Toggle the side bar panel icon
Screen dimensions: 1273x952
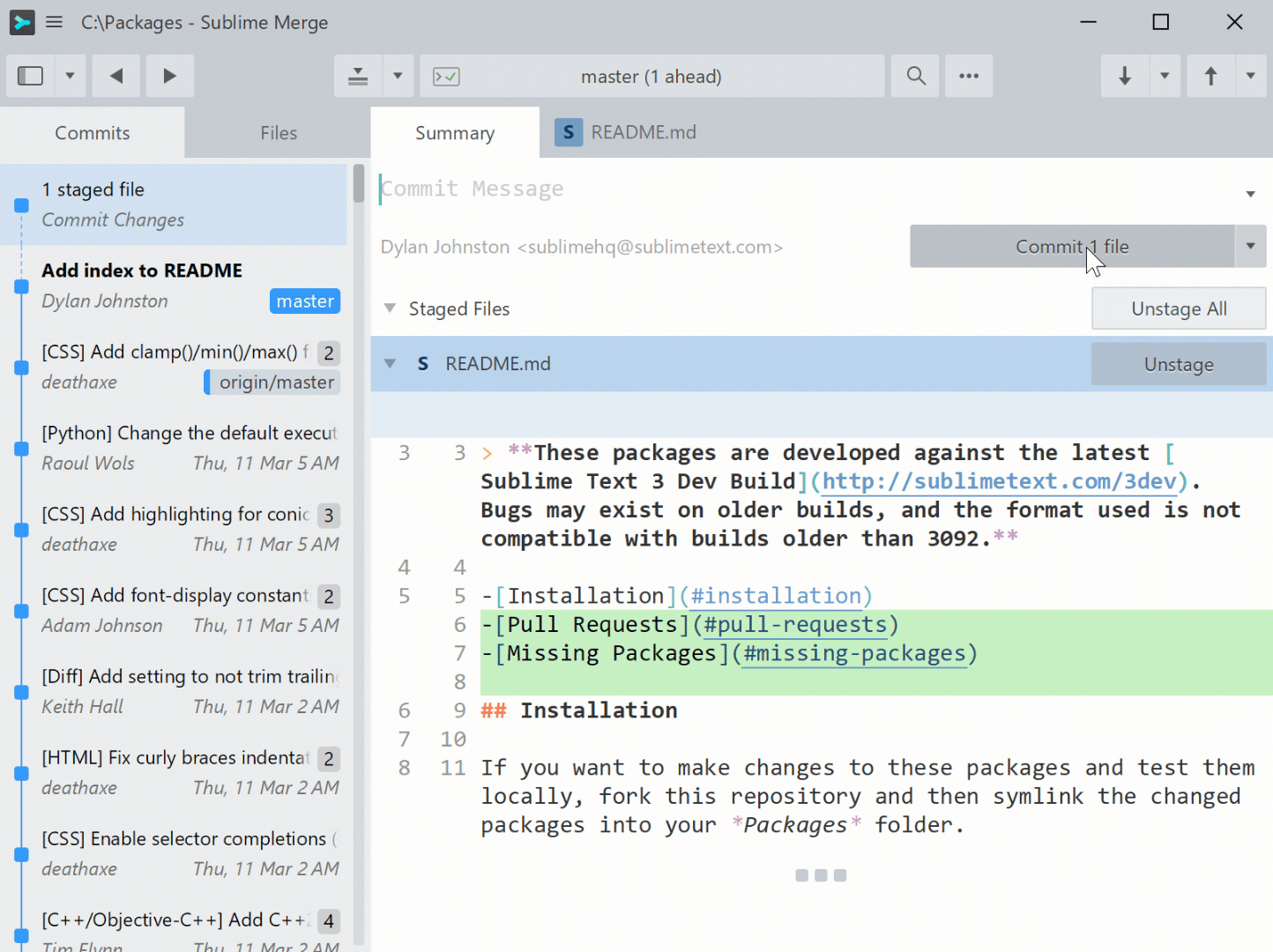coord(31,76)
